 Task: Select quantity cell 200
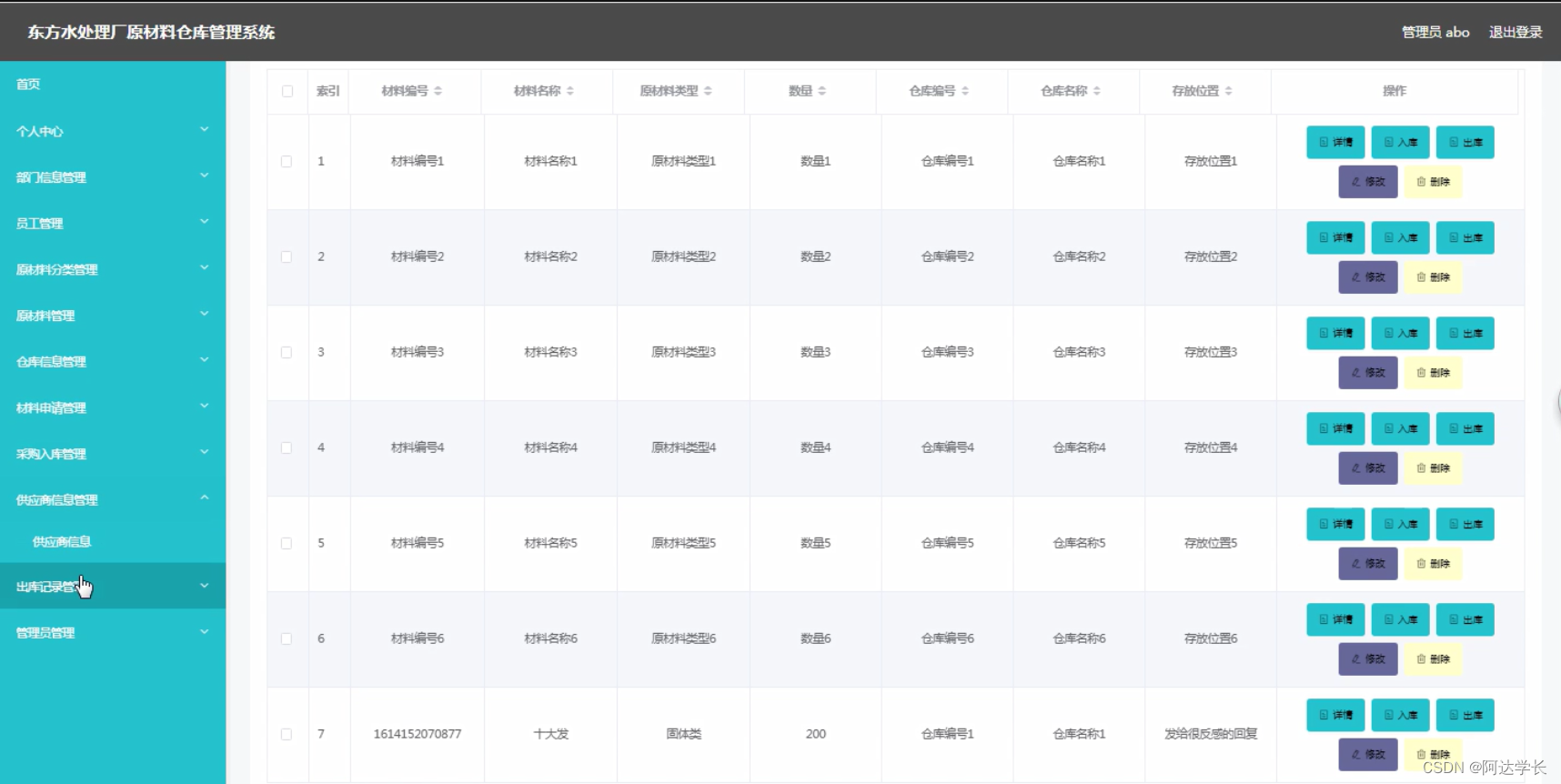point(816,734)
